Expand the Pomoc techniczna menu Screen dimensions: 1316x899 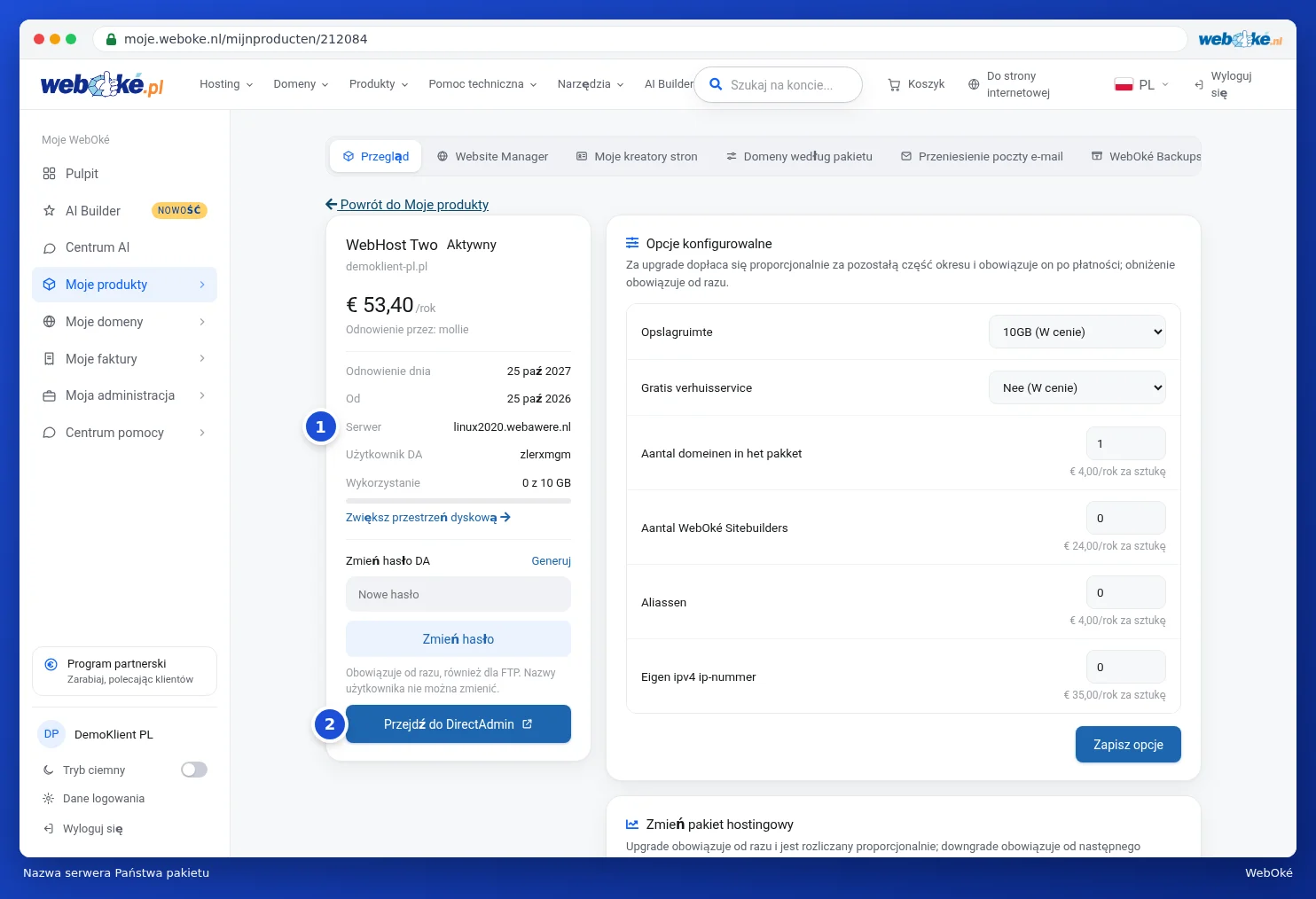coord(482,84)
